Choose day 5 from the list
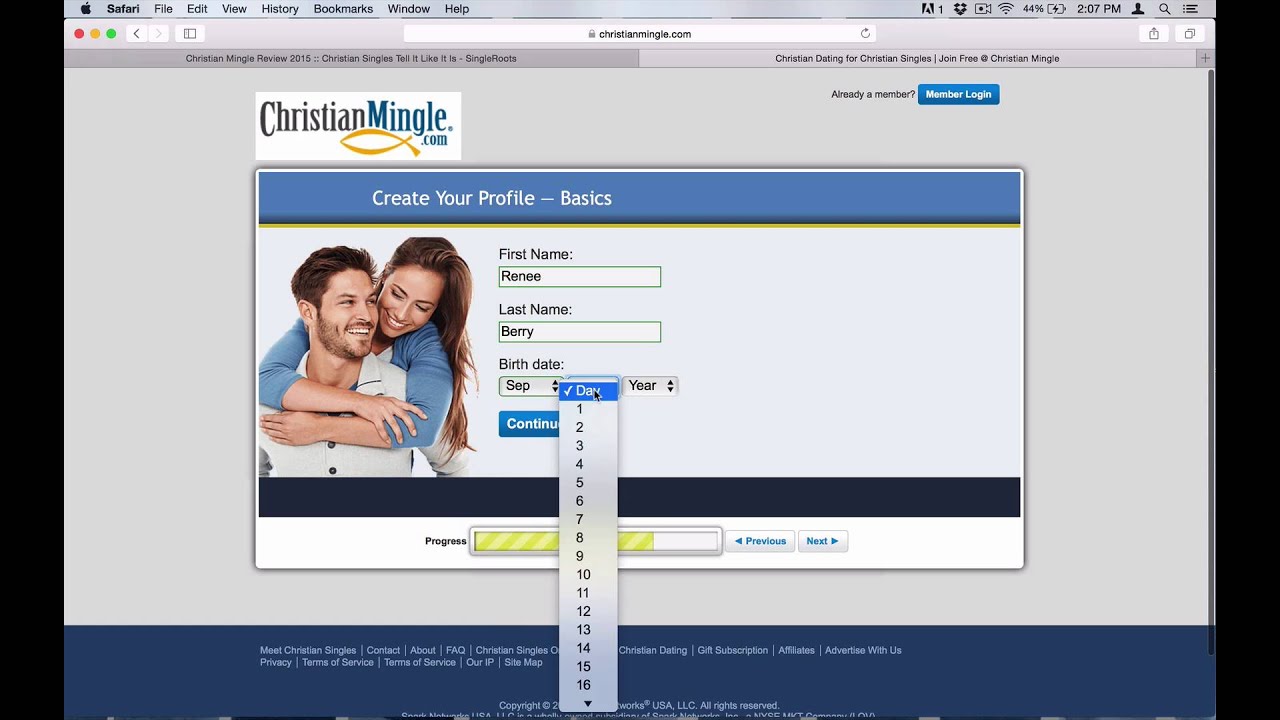 (x=588, y=483)
